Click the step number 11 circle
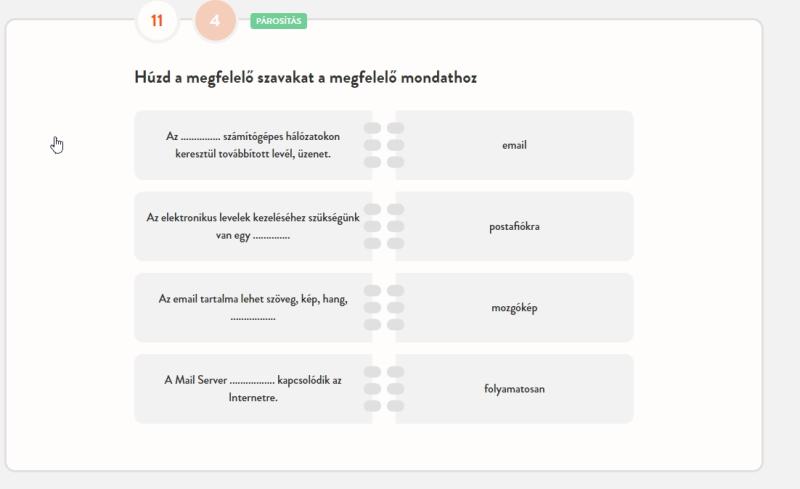Viewport: 800px width, 489px height. pyautogui.click(x=157, y=20)
